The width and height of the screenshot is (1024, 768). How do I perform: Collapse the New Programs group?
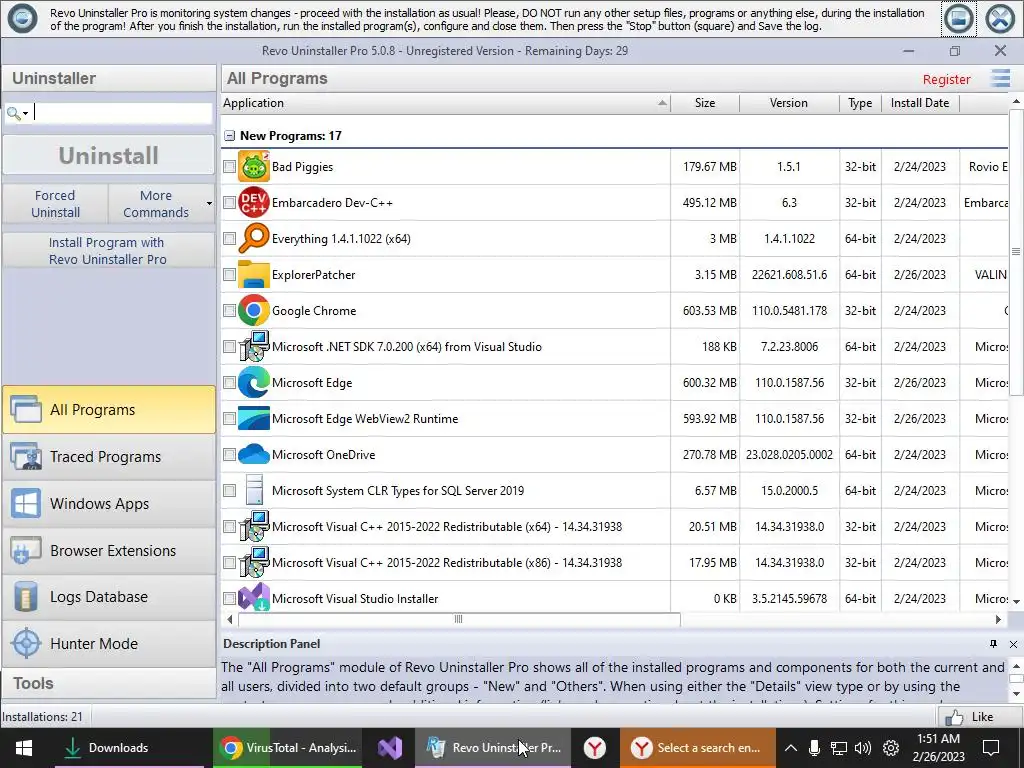[229, 136]
